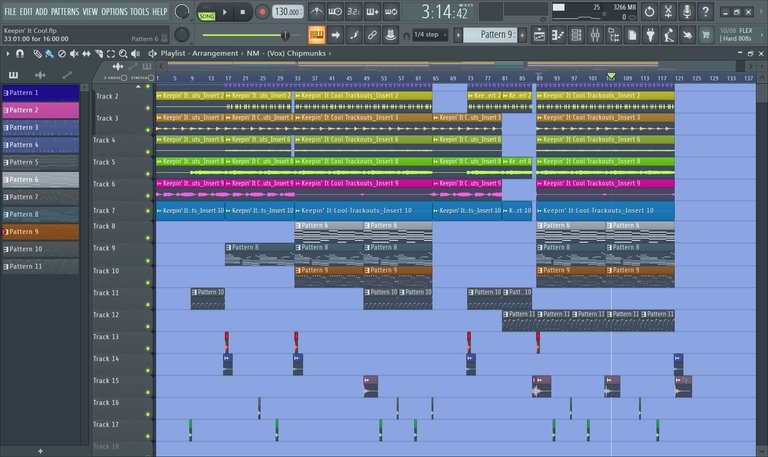
Task: Click wait-for-input-to-start-playing icon
Action: [336, 11]
